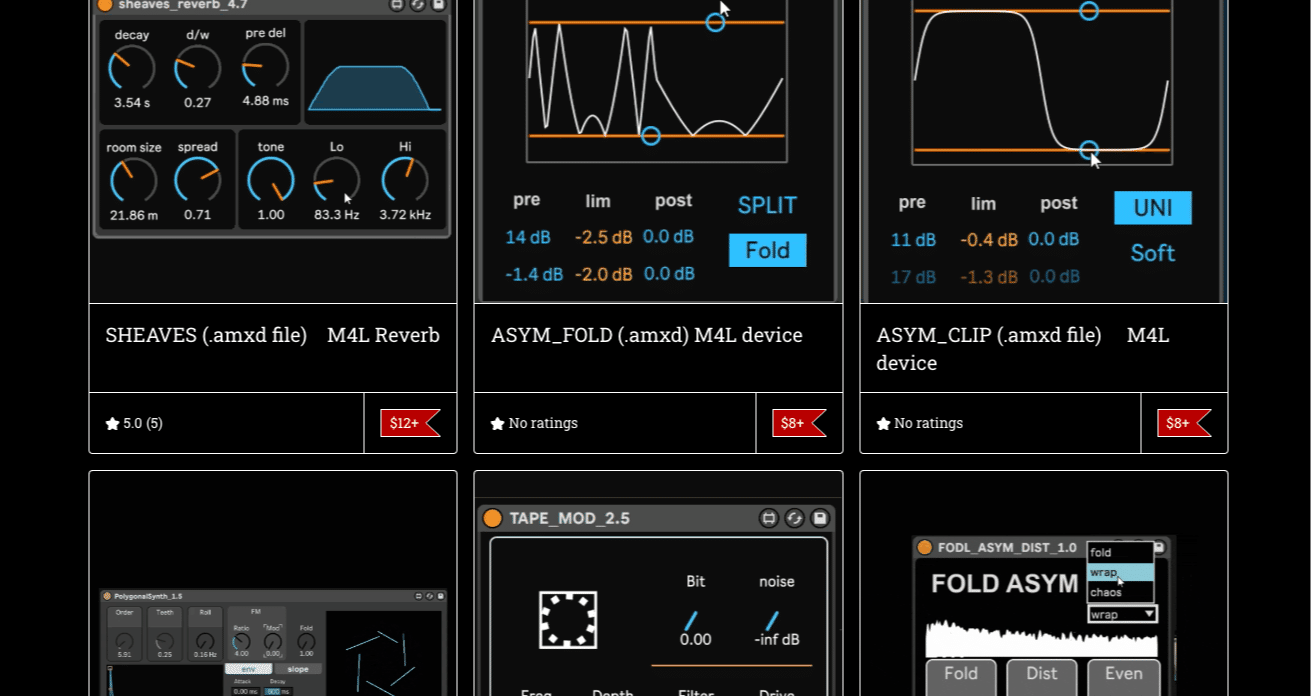Toggle the orange activator on TAPE_MOD_2.5
Image resolution: width=1311 pixels, height=696 pixels.
[x=491, y=518]
